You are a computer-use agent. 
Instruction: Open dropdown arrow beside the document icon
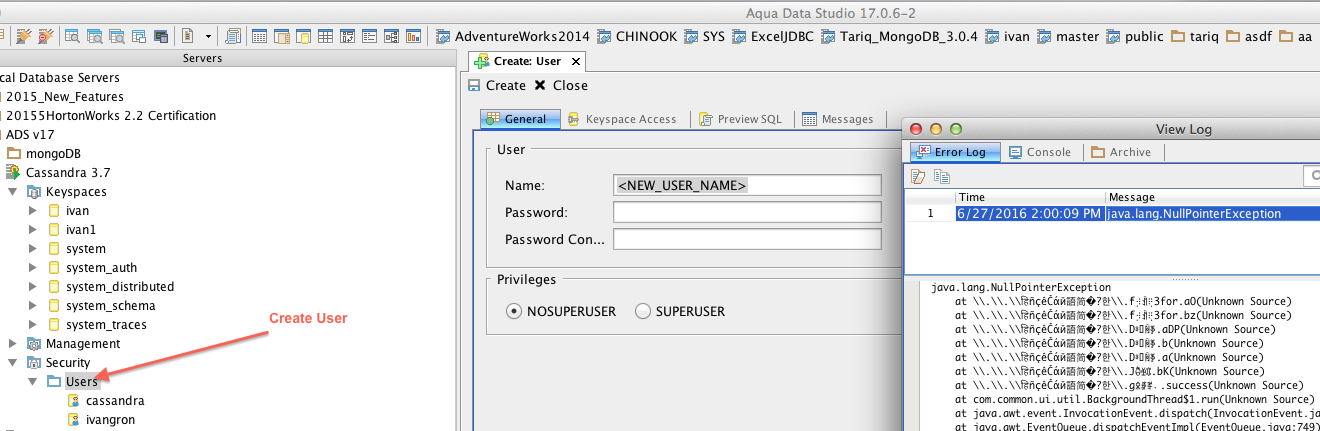click(208, 36)
